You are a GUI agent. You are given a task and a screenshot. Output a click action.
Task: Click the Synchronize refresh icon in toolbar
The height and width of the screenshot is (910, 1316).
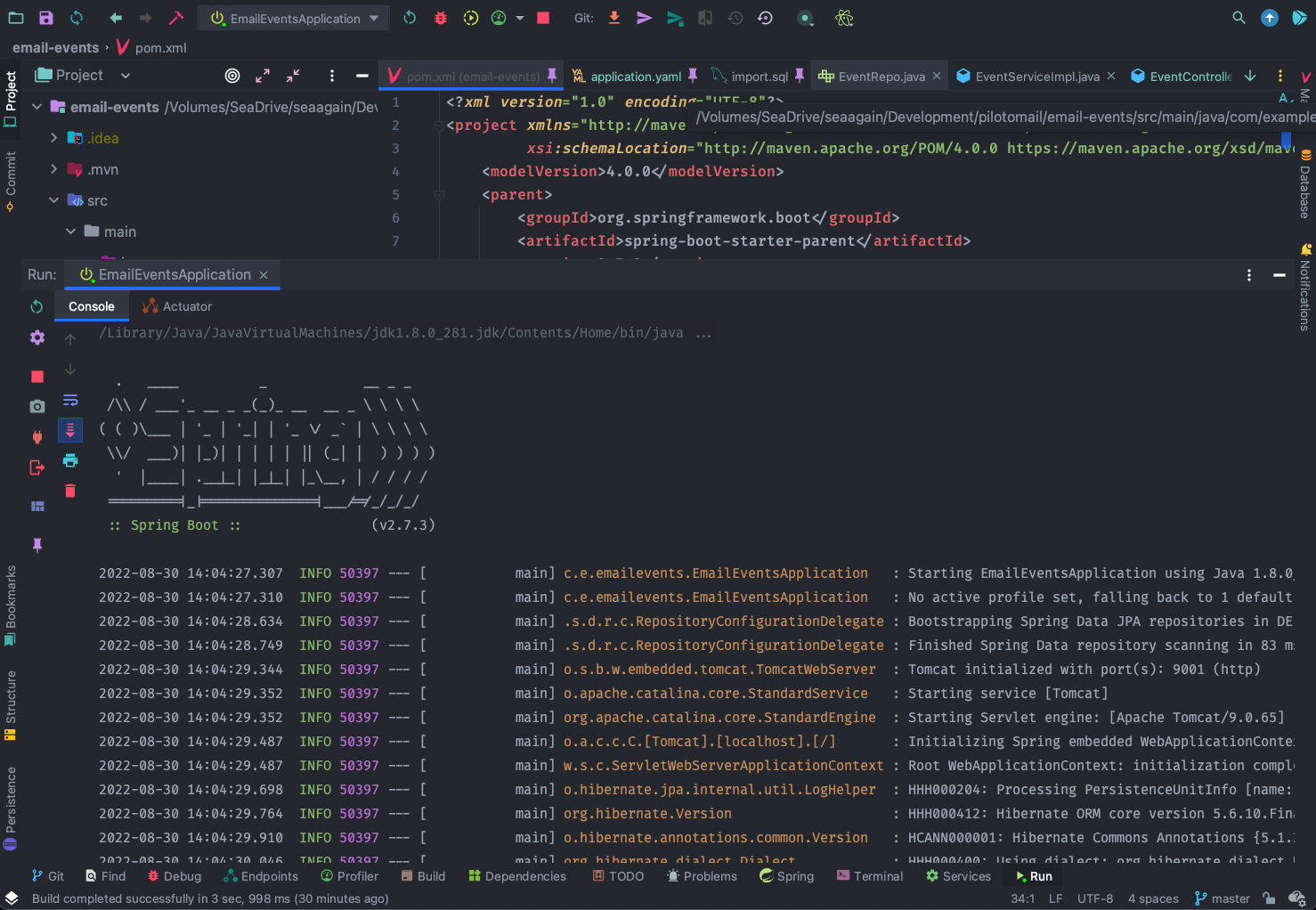(x=77, y=18)
